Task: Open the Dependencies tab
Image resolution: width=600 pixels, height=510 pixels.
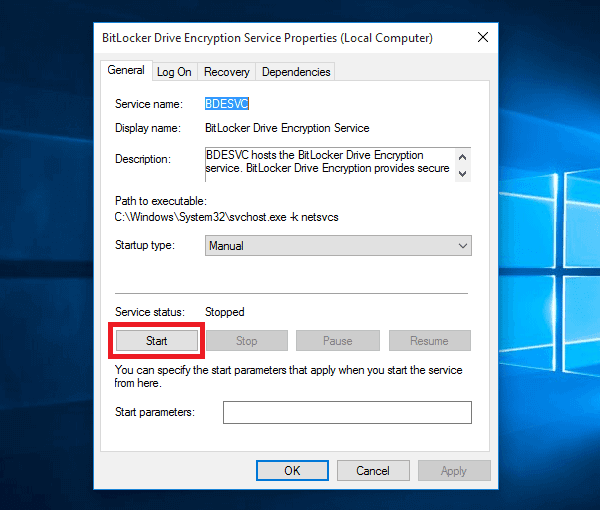Action: pos(296,72)
